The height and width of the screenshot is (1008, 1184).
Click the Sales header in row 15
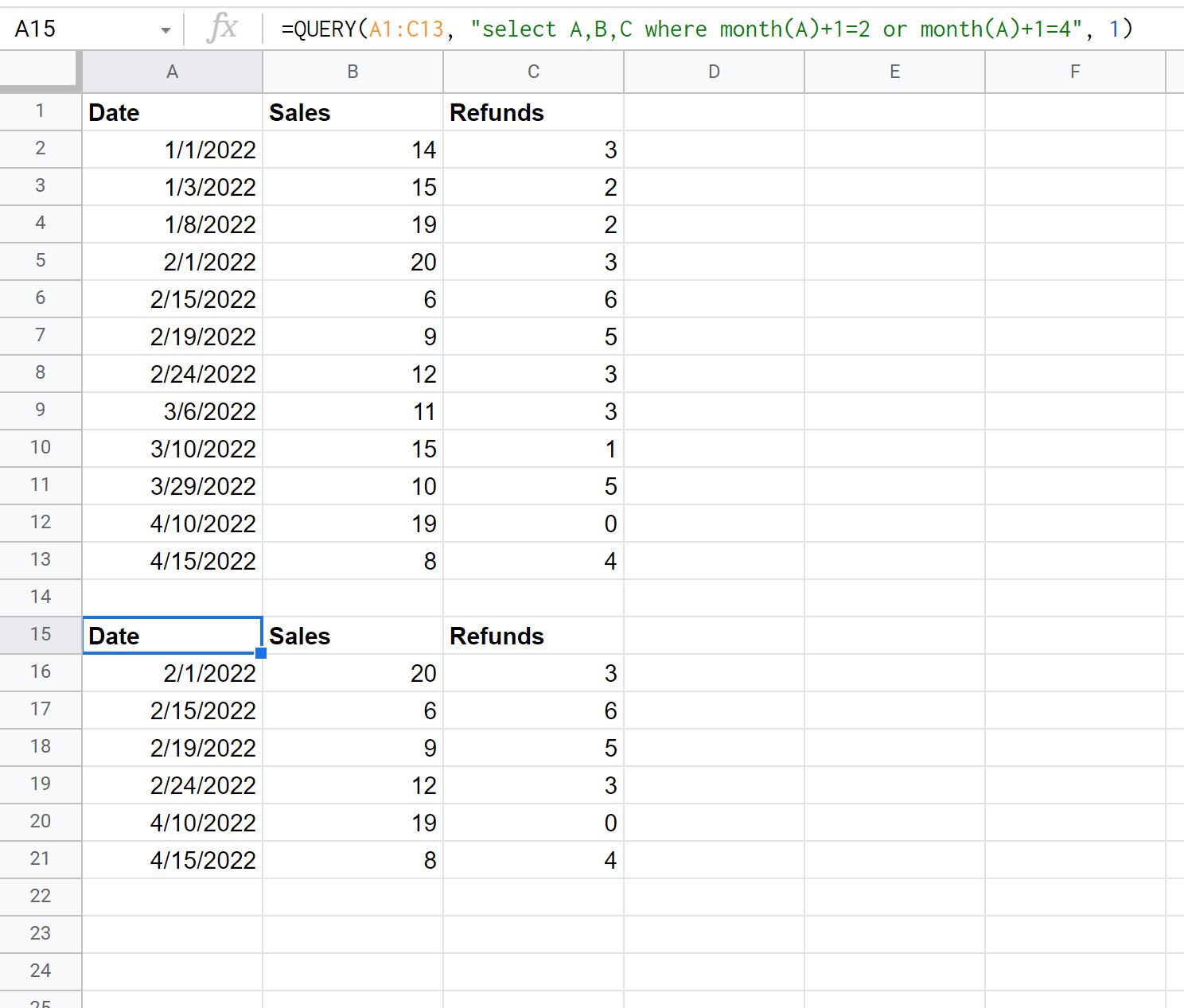coord(352,636)
